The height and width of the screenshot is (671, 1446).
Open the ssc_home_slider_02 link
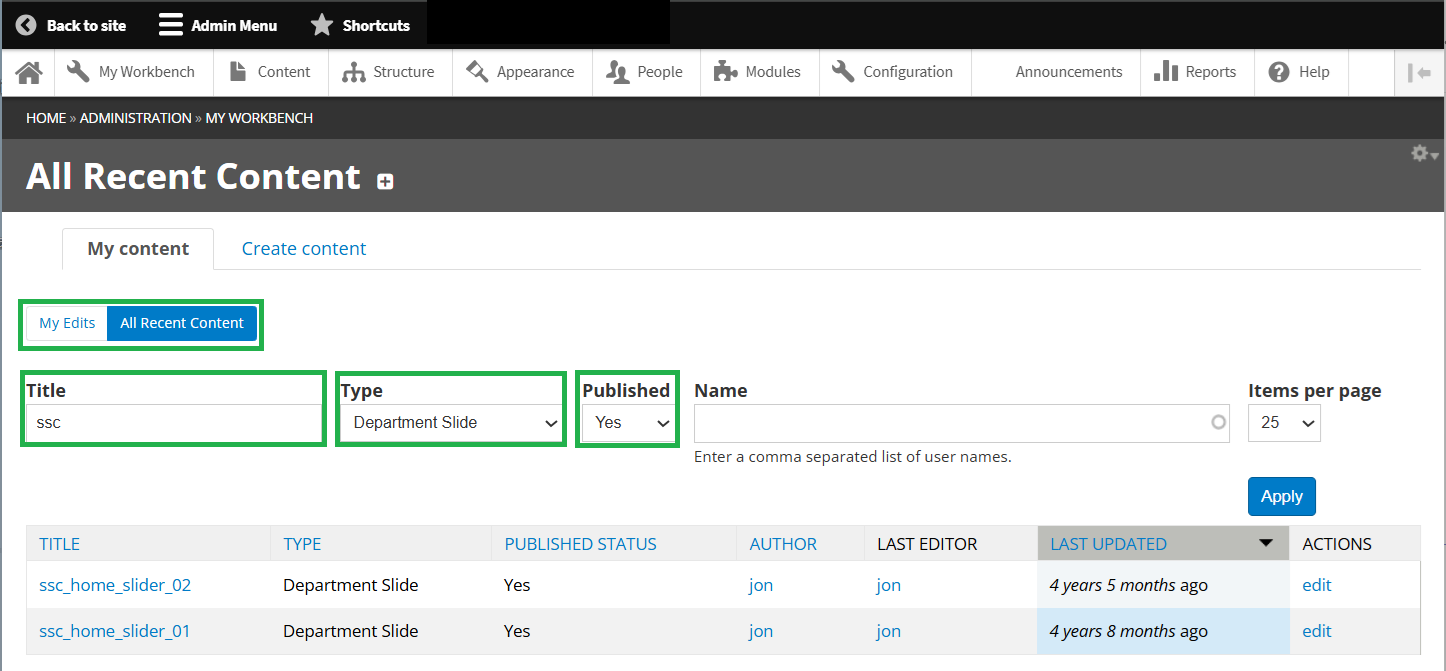pos(115,585)
